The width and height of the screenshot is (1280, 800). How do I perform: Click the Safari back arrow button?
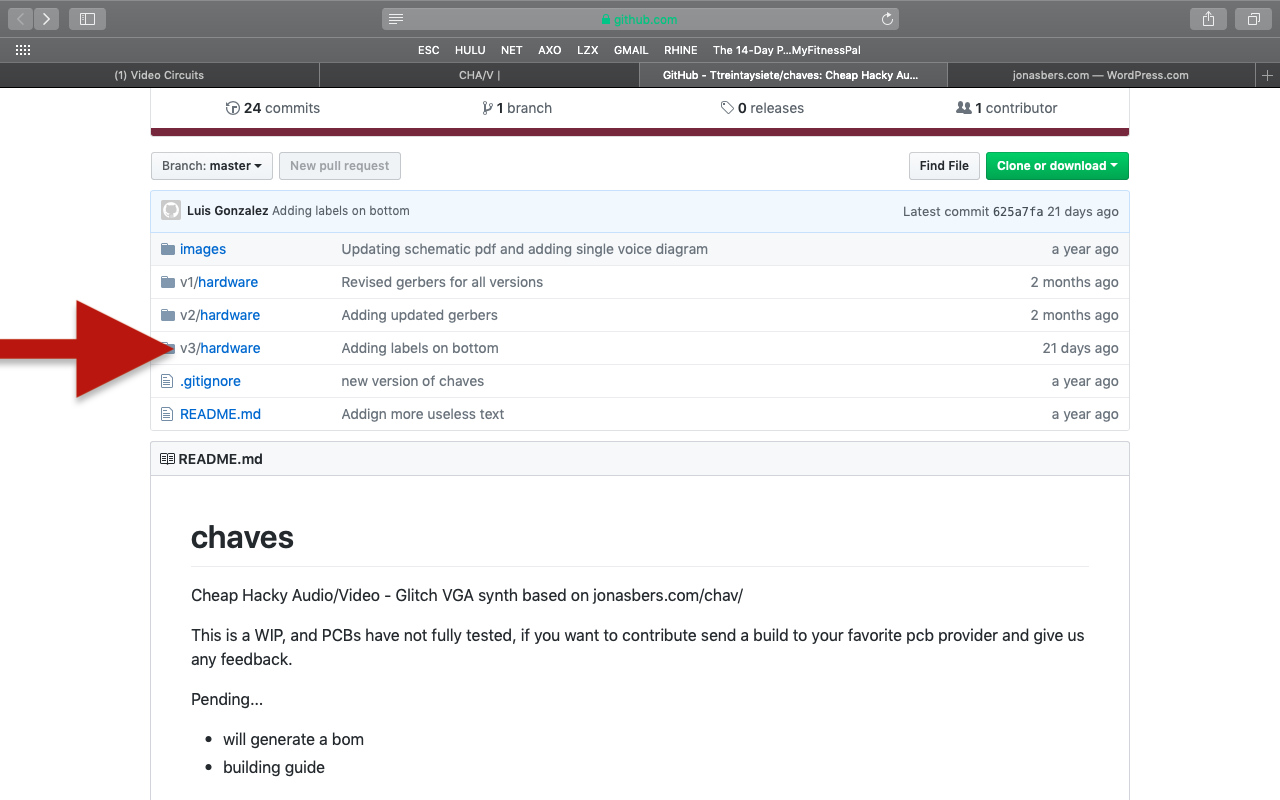click(x=21, y=19)
